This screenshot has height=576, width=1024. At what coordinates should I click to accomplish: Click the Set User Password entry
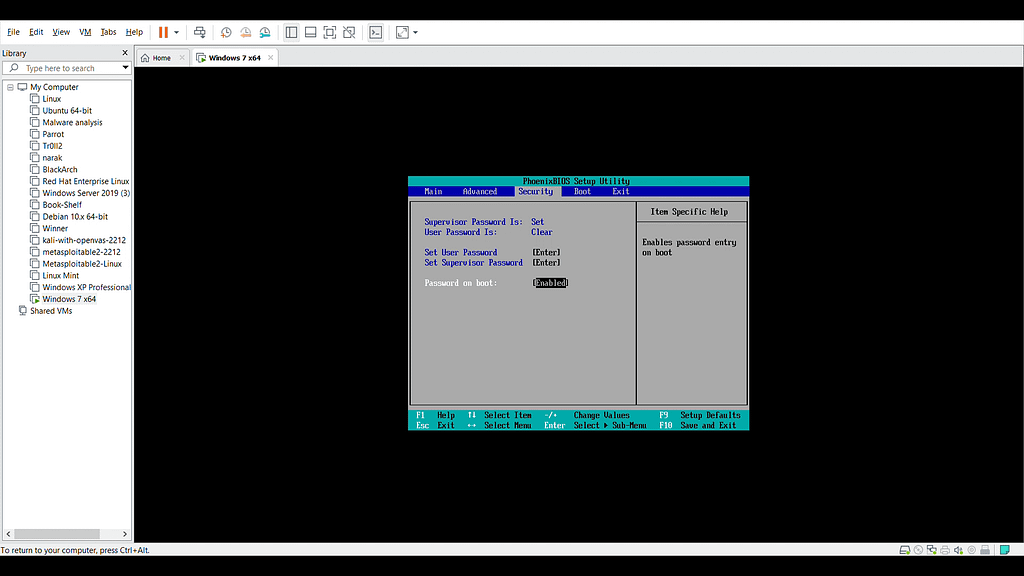click(x=460, y=252)
